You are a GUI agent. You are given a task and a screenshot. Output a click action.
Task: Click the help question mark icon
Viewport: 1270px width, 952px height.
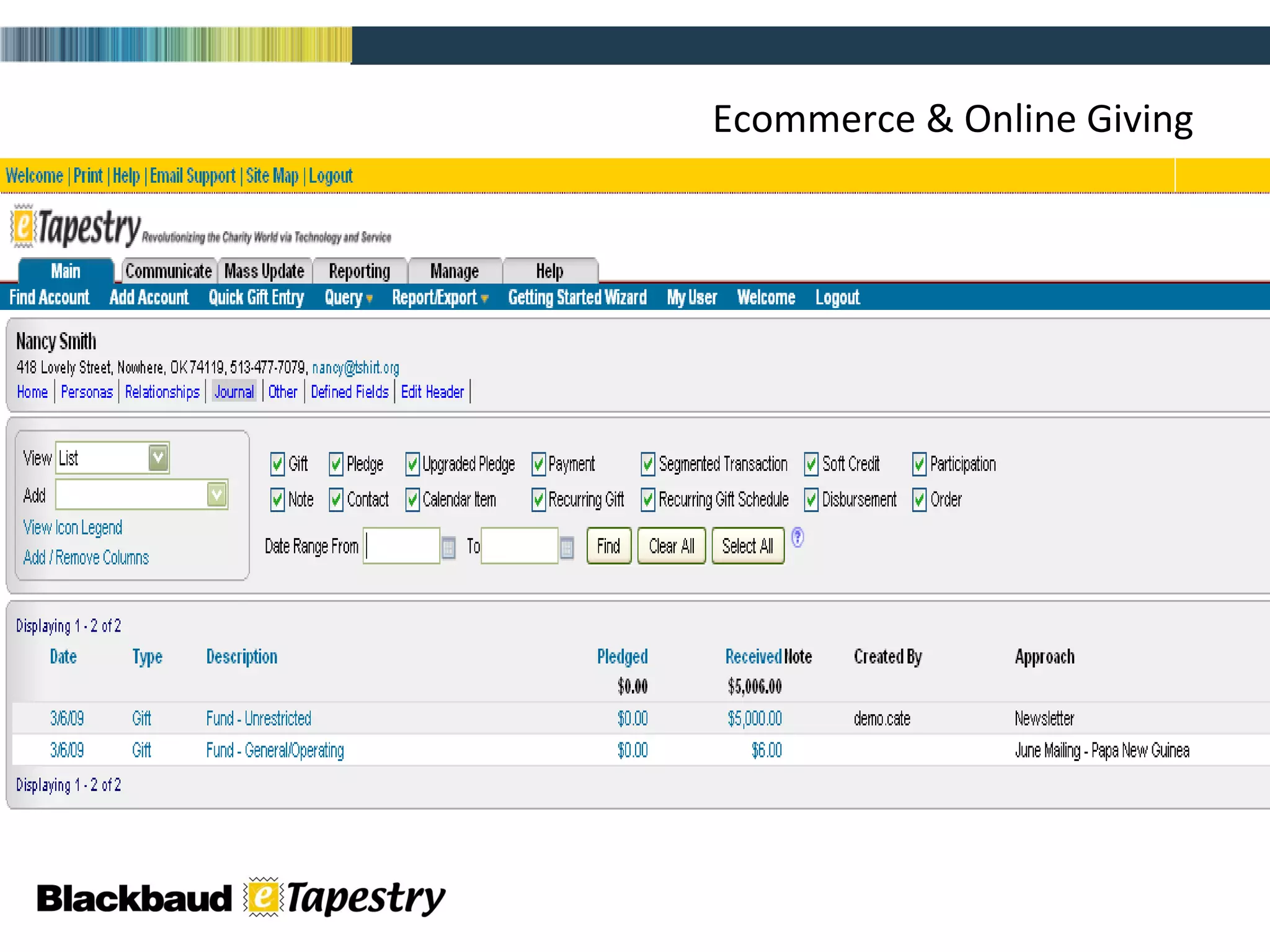(x=797, y=537)
